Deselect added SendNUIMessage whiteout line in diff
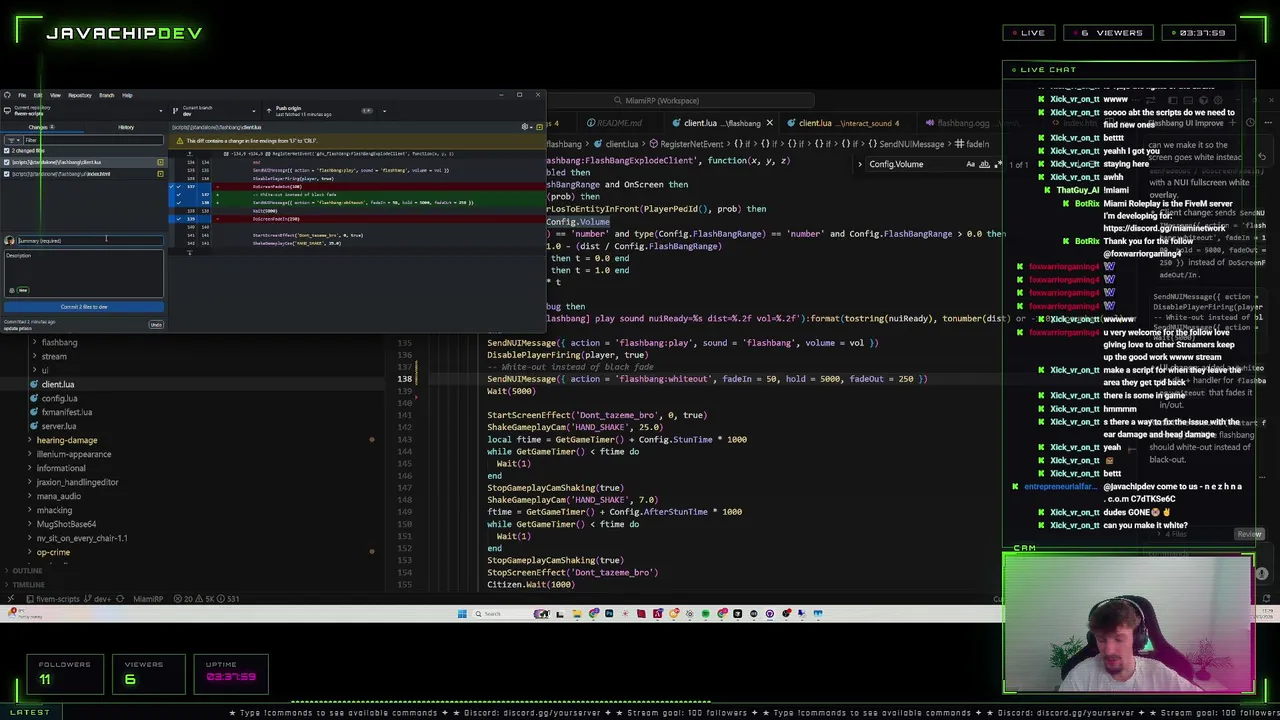The image size is (1280, 720). coord(180,203)
